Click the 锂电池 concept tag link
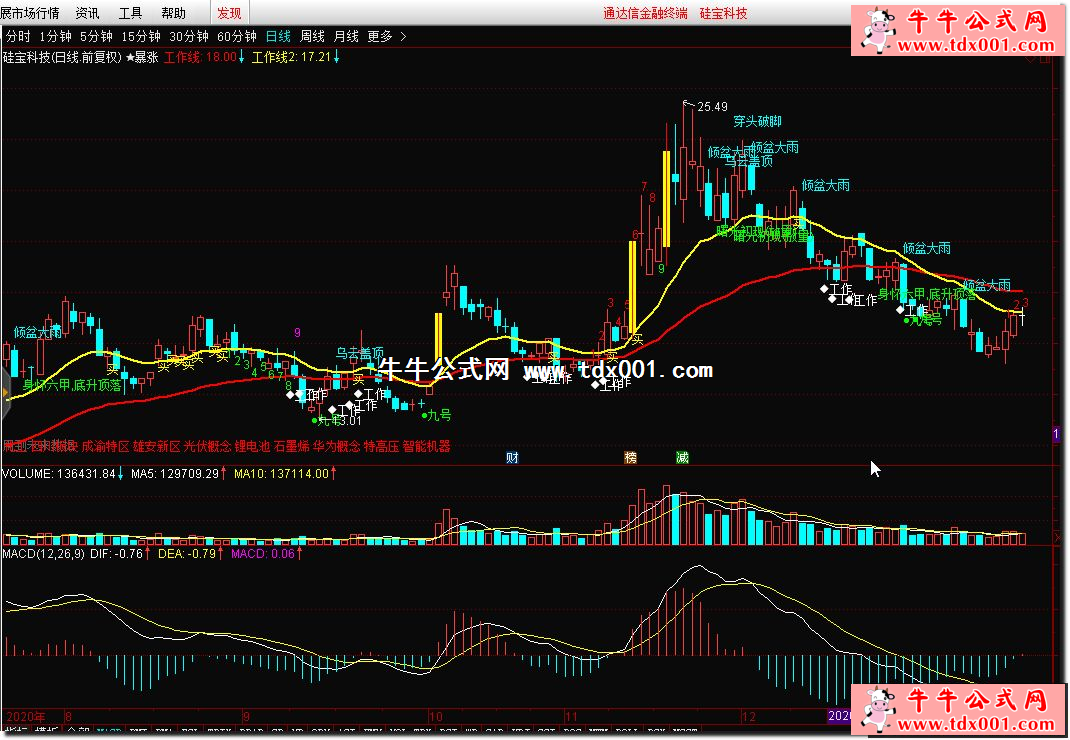1070x740 pixels. click(253, 446)
